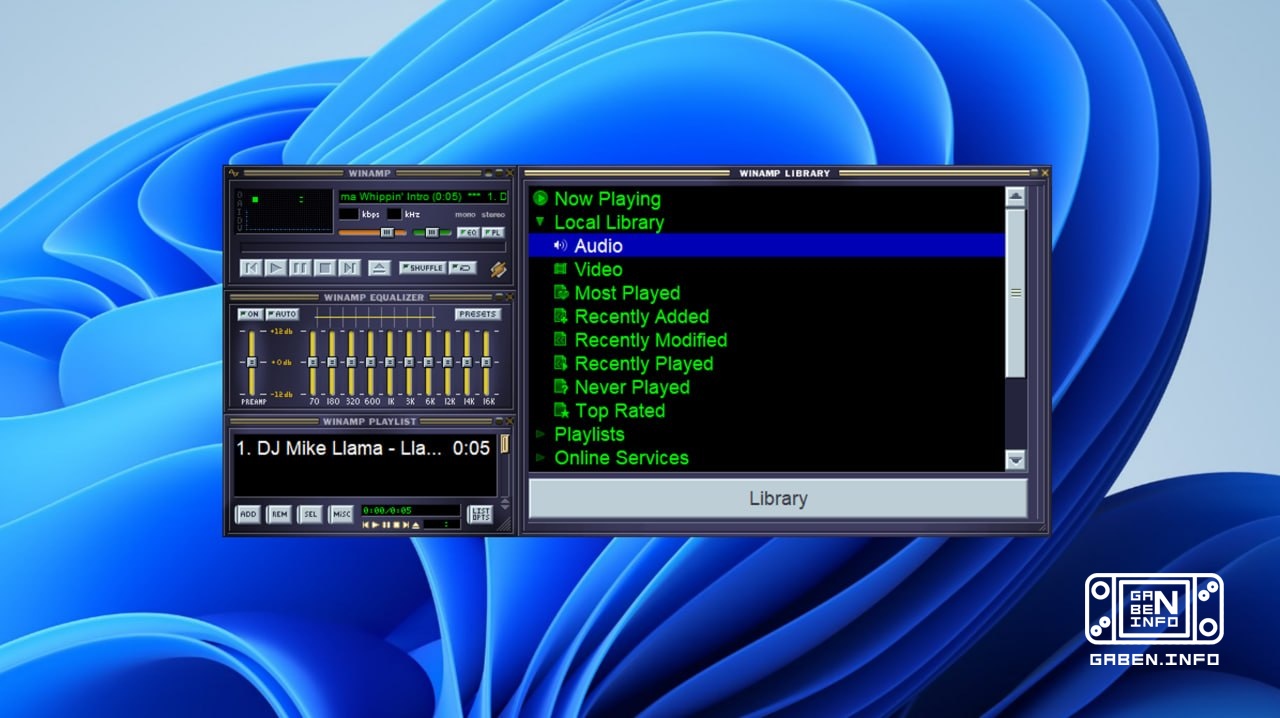The width and height of the screenshot is (1280, 718).
Task: Toggle the Repeat button next to Shuffle
Action: pos(463,268)
